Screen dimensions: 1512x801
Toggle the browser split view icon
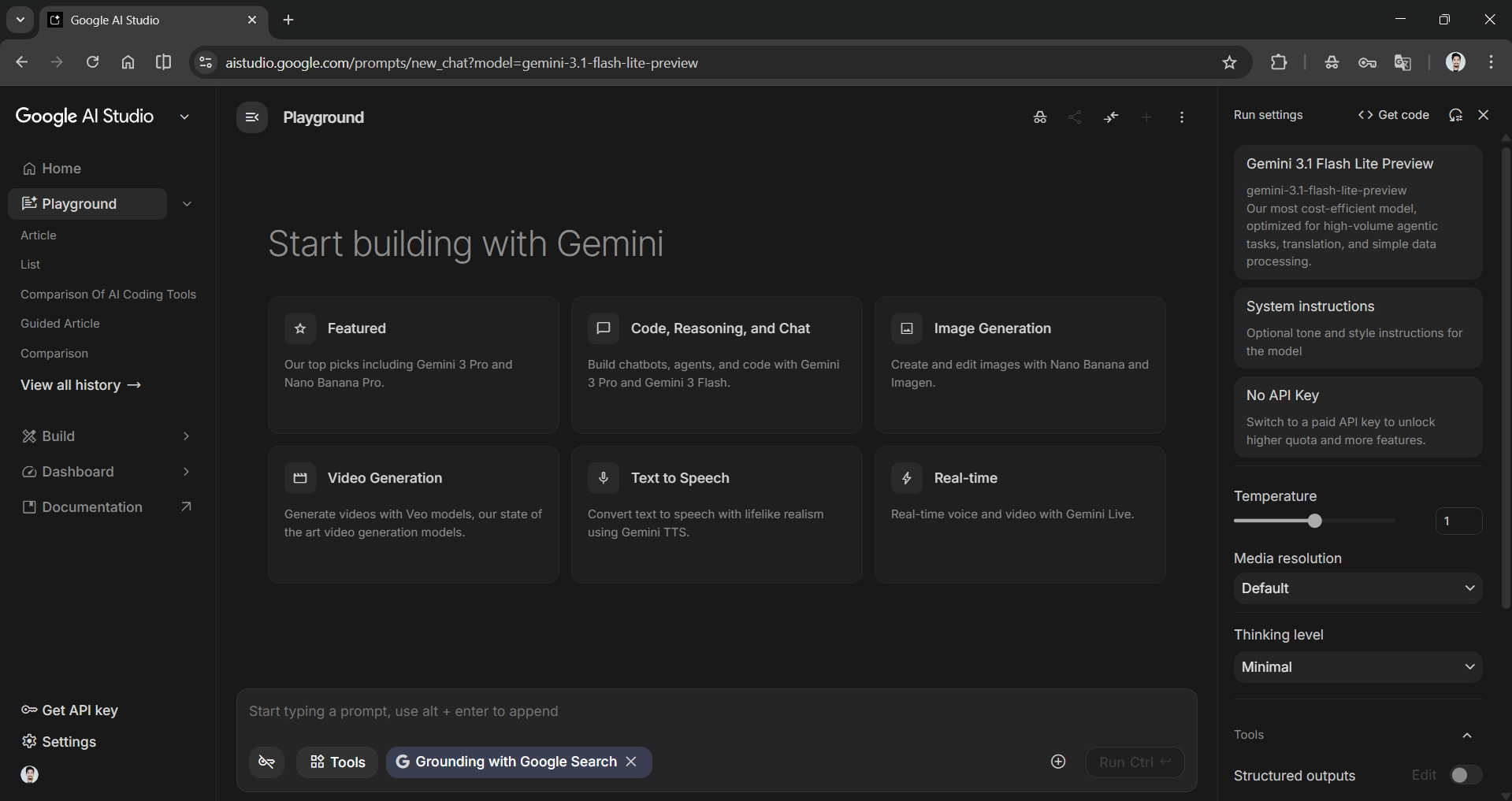(163, 62)
